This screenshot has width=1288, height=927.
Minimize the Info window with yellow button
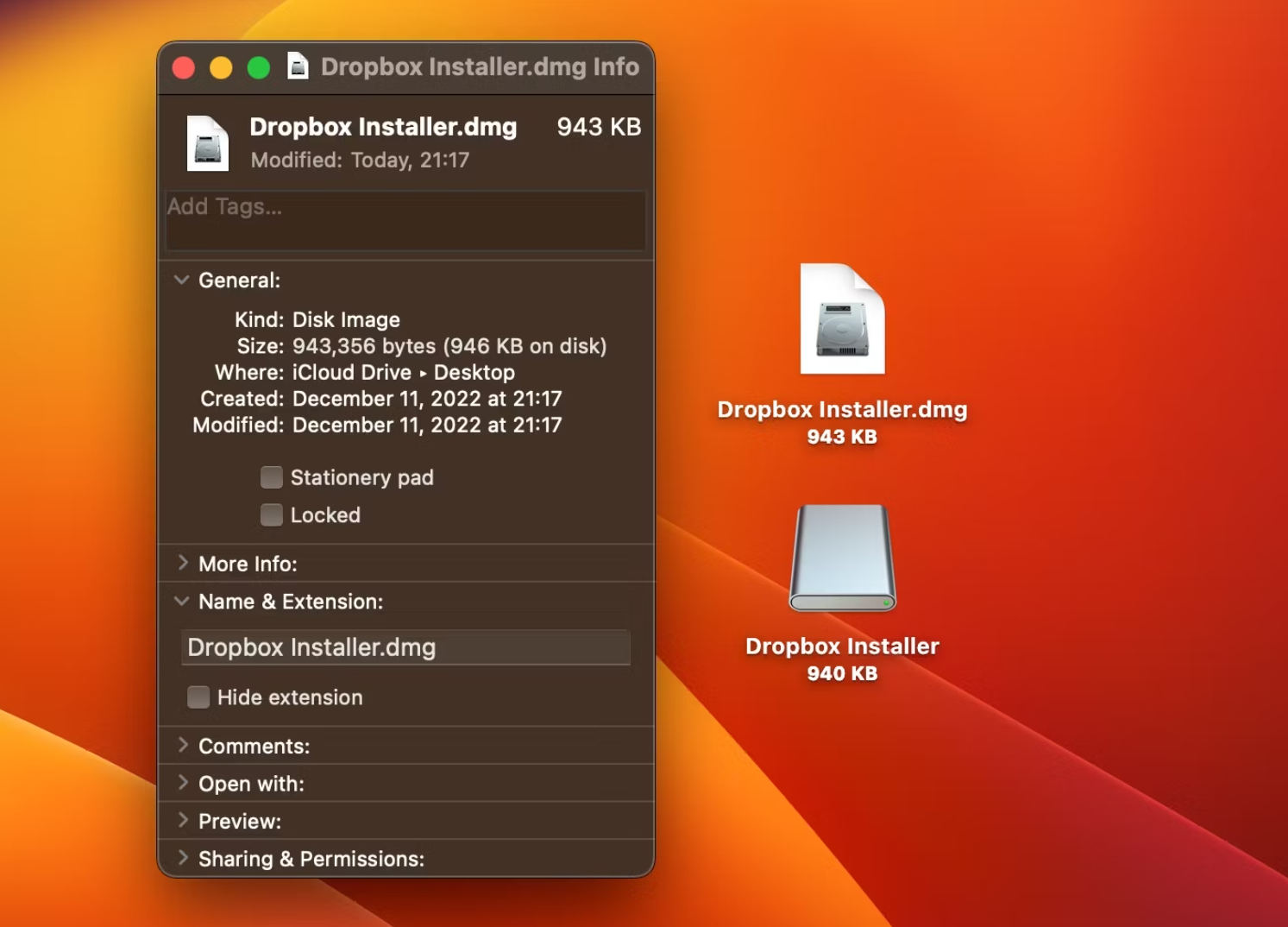(x=221, y=67)
